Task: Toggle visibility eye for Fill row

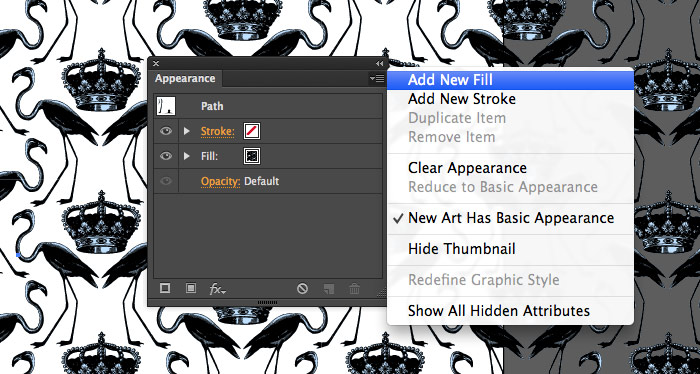Action: [166, 156]
